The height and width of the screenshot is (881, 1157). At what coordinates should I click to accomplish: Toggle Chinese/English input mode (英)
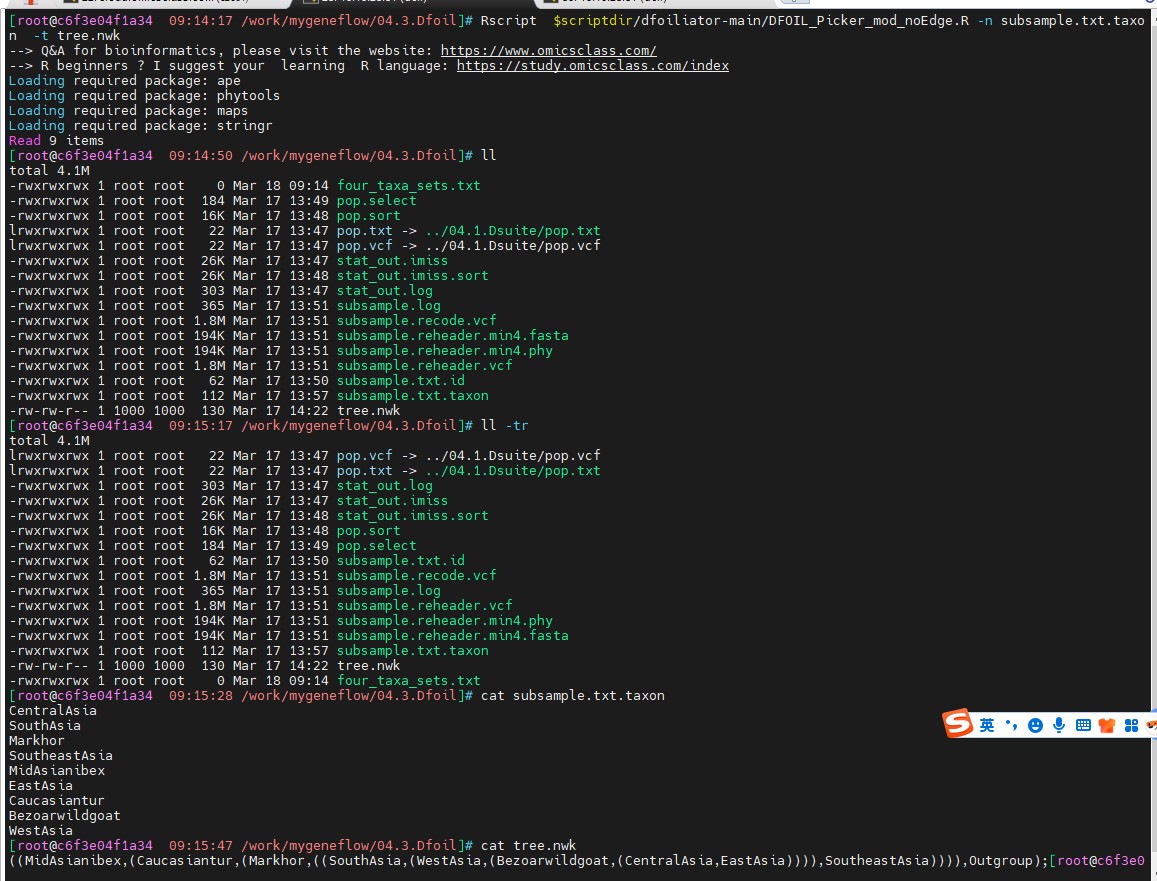coord(987,725)
